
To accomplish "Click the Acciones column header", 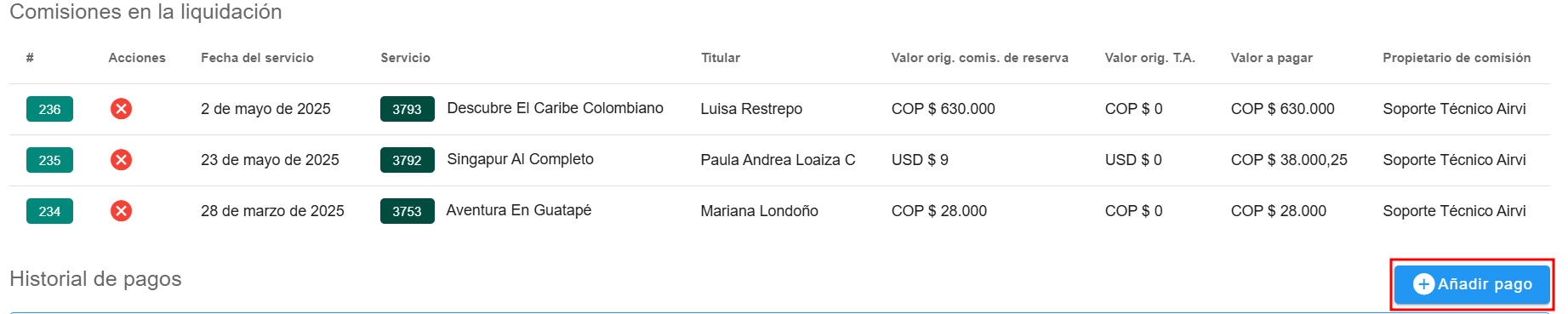I will pyautogui.click(x=137, y=58).
